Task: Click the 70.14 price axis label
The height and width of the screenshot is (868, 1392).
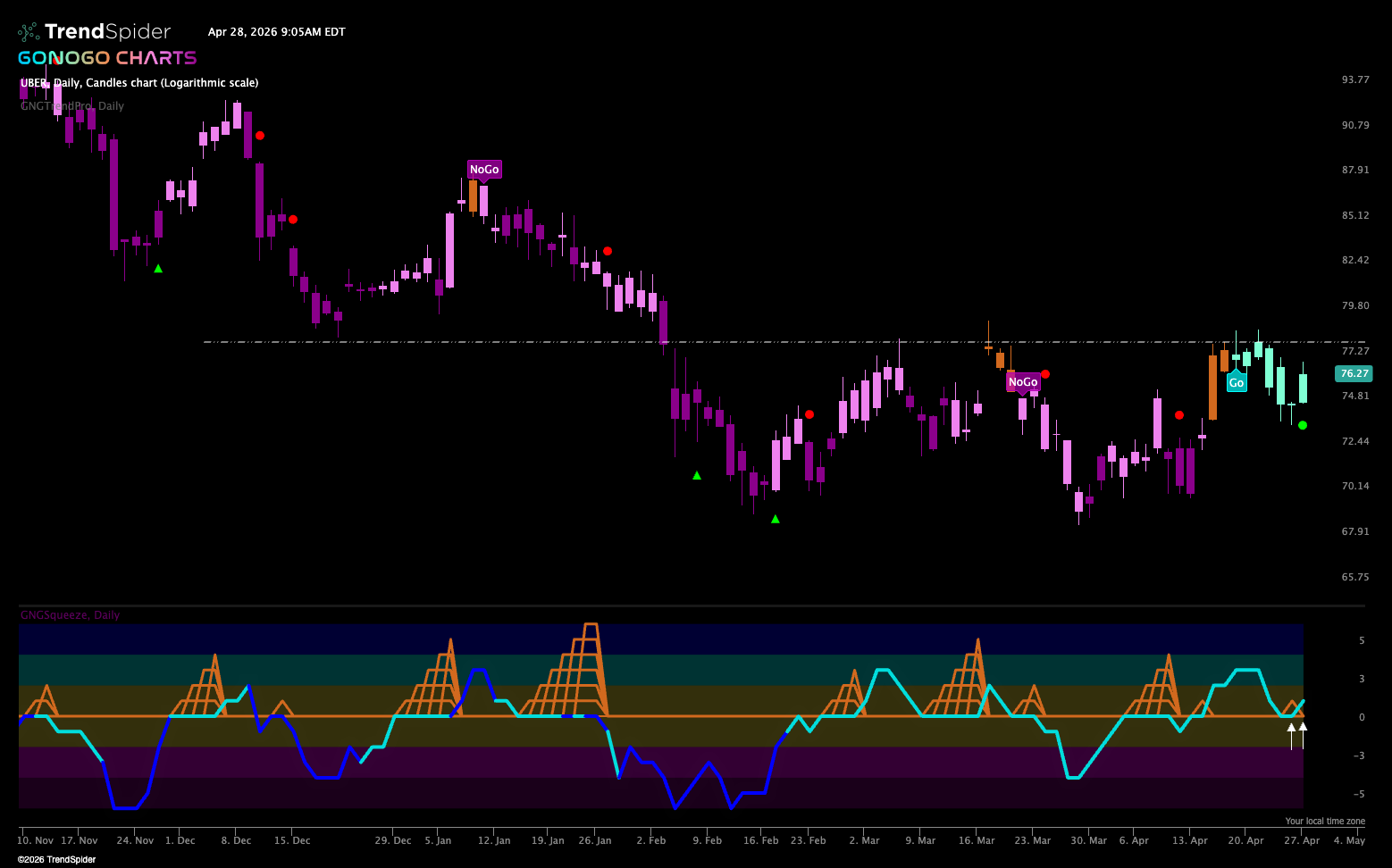Action: click(1355, 486)
